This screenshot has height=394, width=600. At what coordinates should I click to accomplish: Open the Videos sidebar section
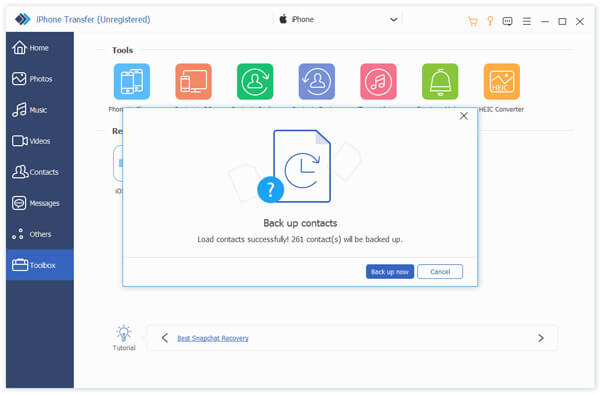pos(40,141)
